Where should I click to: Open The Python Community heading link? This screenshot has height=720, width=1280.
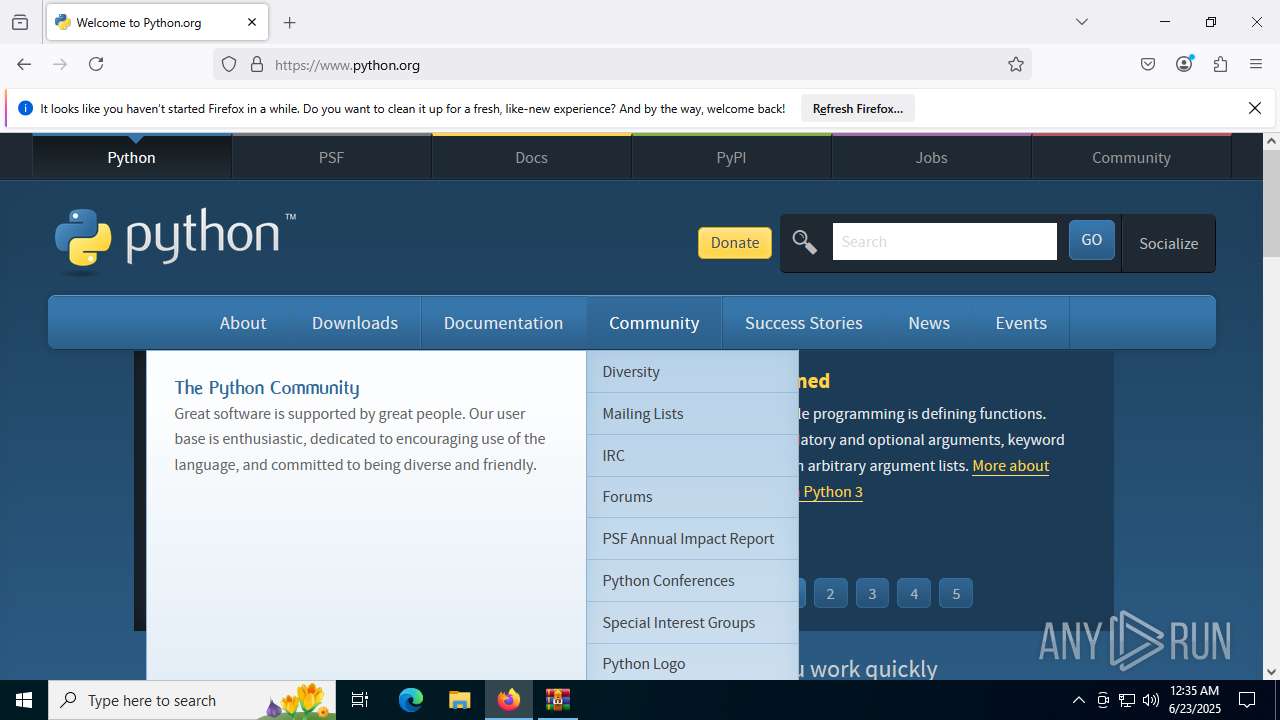point(267,387)
